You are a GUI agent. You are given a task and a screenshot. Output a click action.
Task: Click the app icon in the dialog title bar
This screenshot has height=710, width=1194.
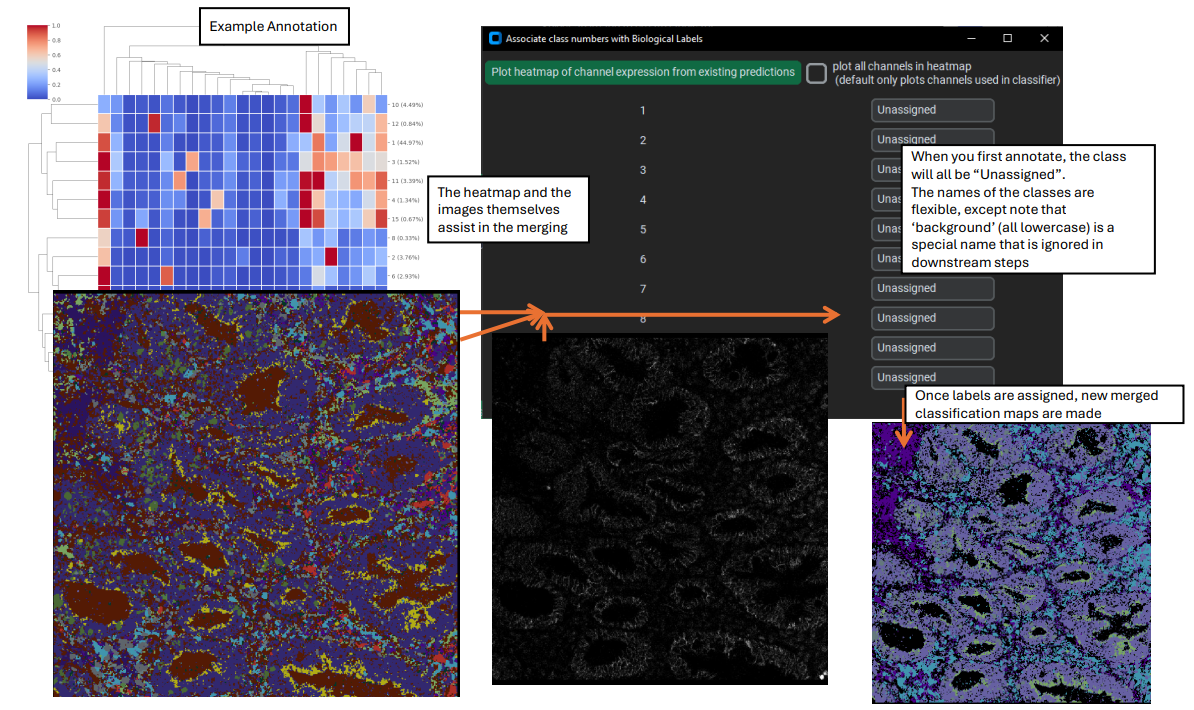click(495, 38)
